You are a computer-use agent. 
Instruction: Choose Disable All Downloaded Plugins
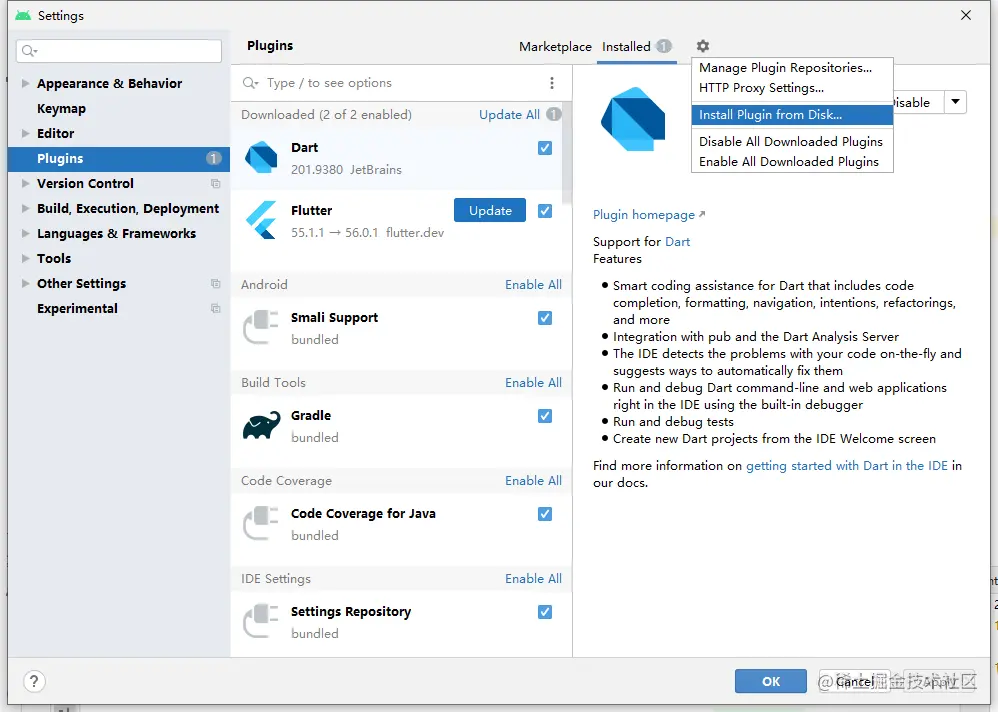792,141
